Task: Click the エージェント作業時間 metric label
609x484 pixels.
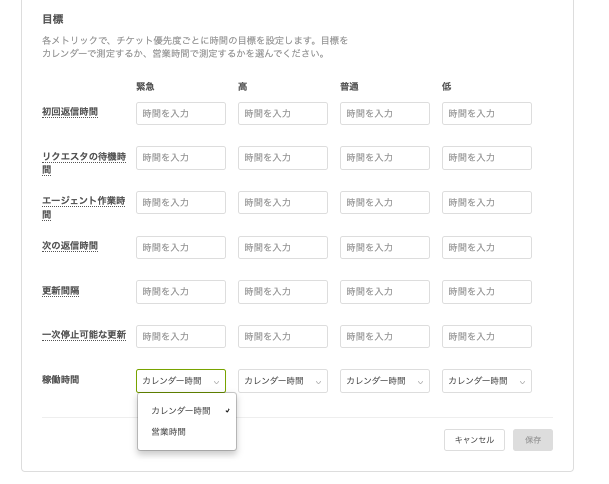Action: click(x=84, y=207)
